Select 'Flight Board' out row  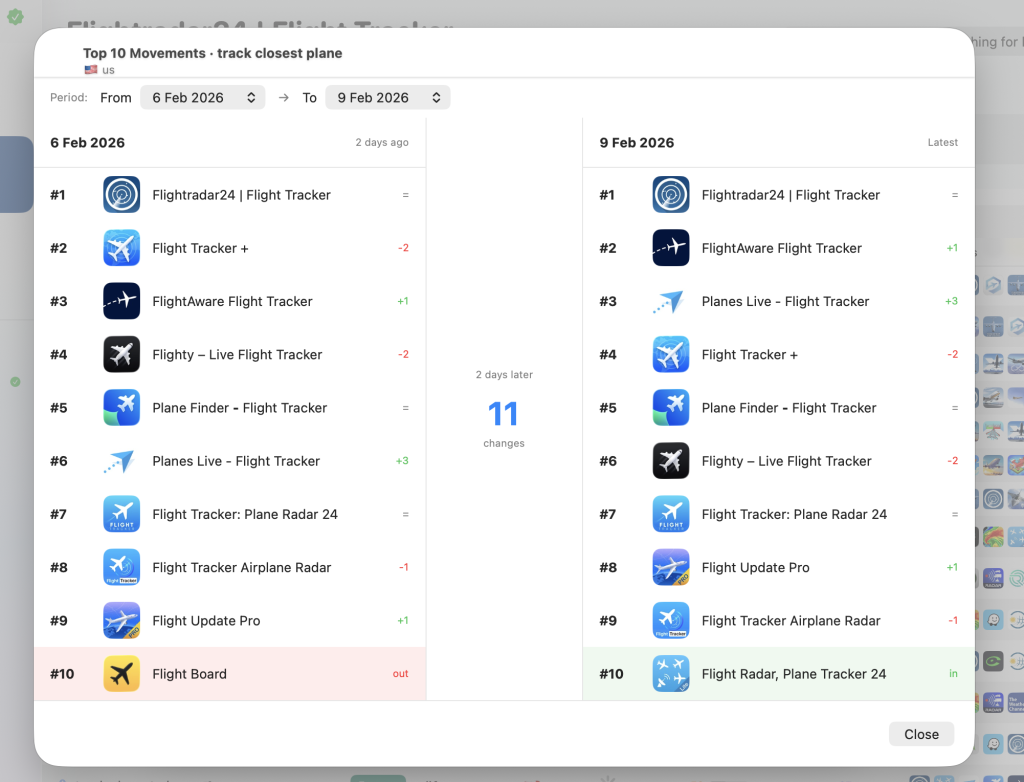point(230,674)
